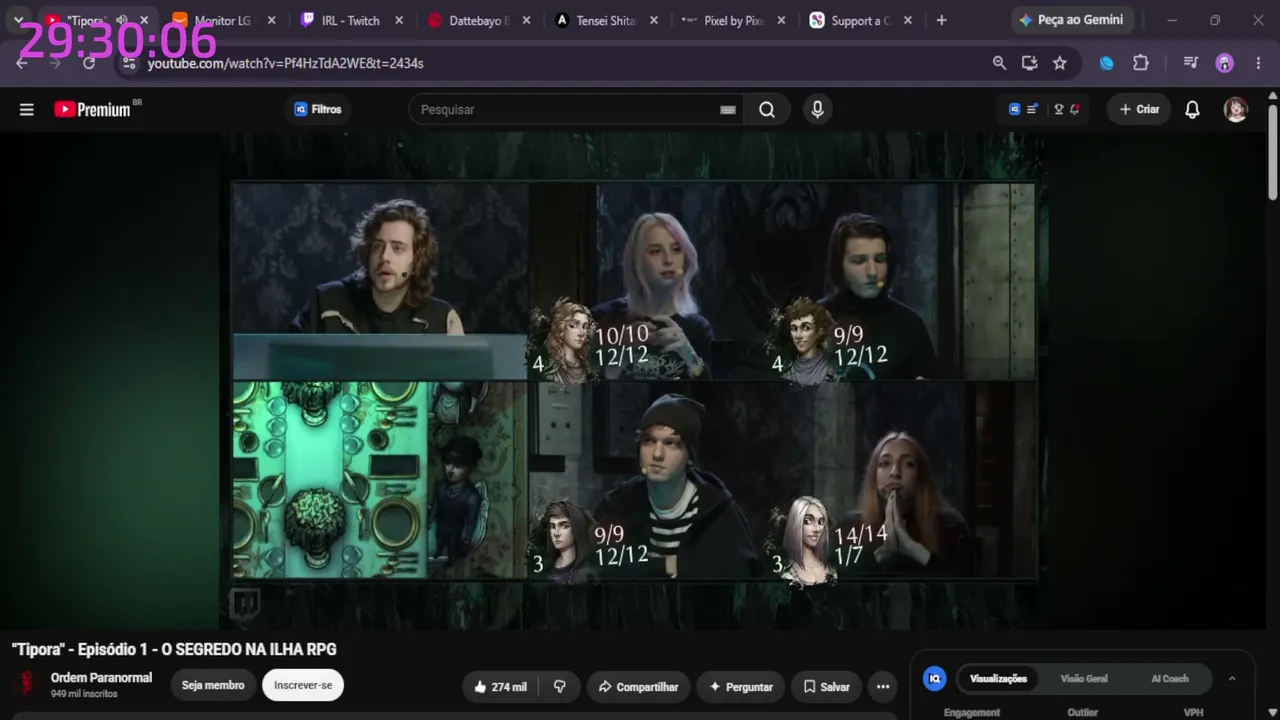Open the trophy alert icon in header
The width and height of the screenshot is (1280, 720).
(1067, 110)
